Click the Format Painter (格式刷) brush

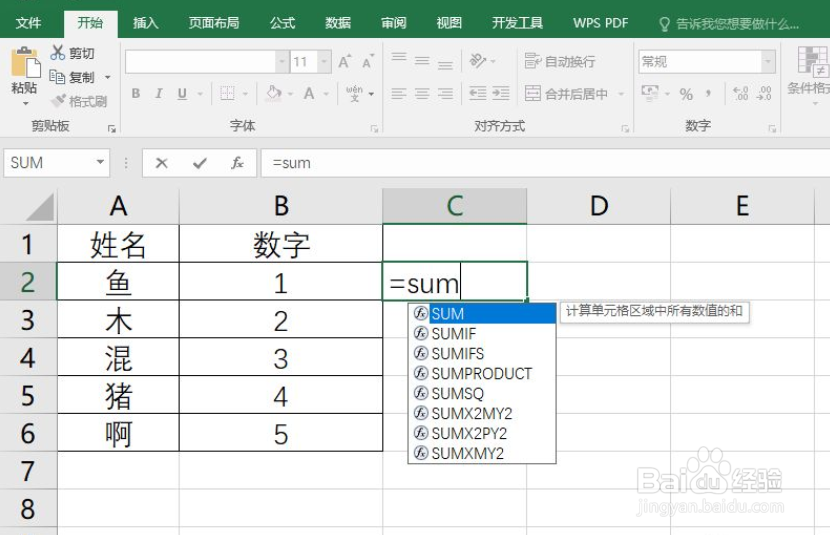click(x=59, y=101)
